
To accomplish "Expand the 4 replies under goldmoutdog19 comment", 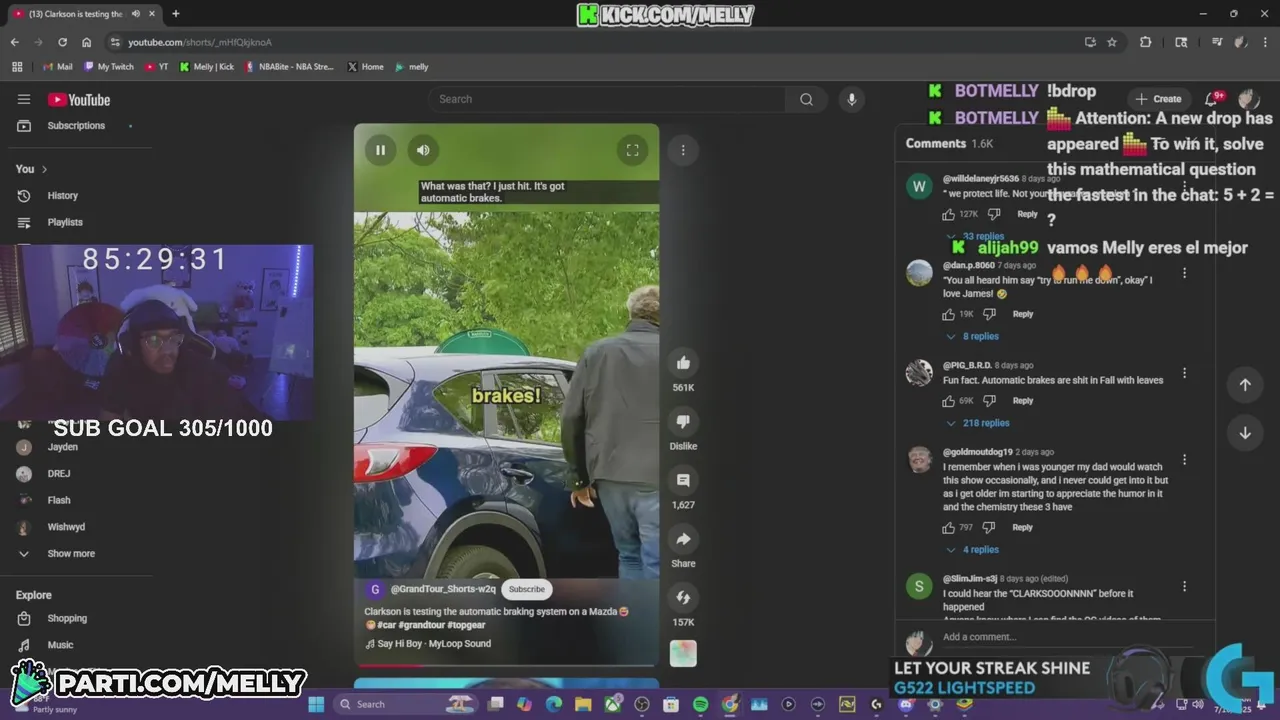I will click(973, 550).
